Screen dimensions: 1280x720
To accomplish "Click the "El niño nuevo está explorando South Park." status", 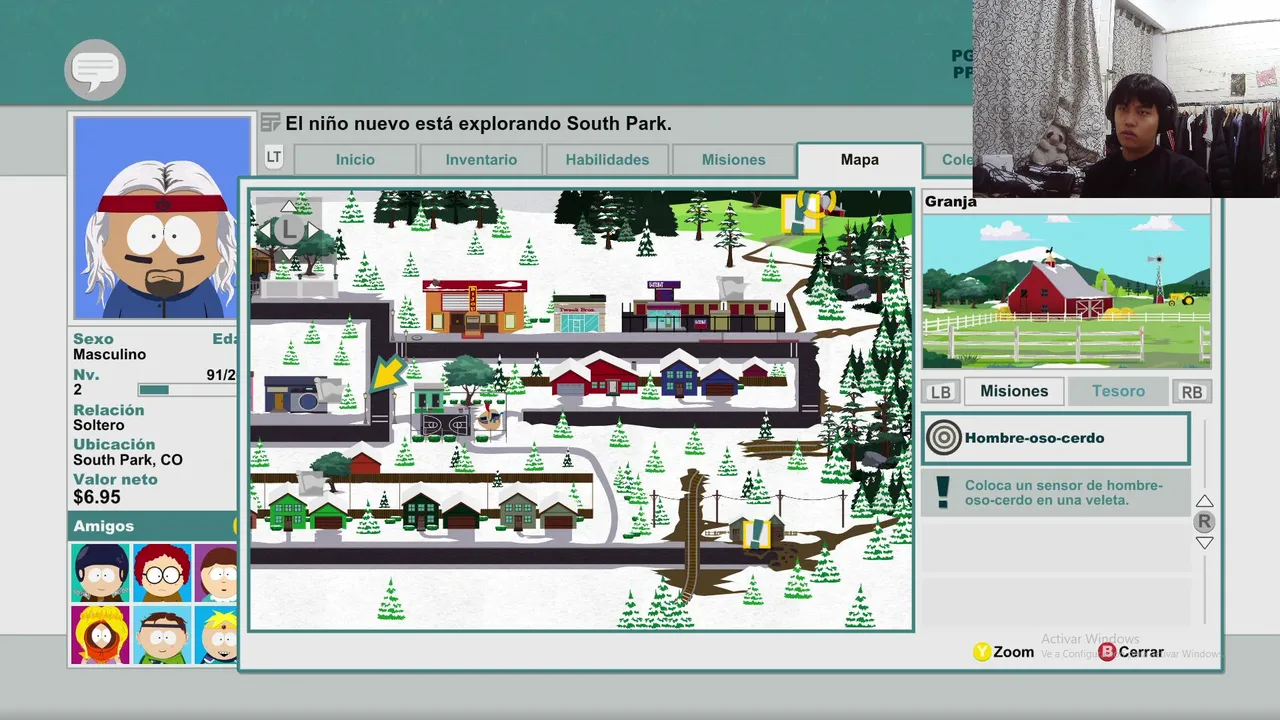I will click(478, 124).
